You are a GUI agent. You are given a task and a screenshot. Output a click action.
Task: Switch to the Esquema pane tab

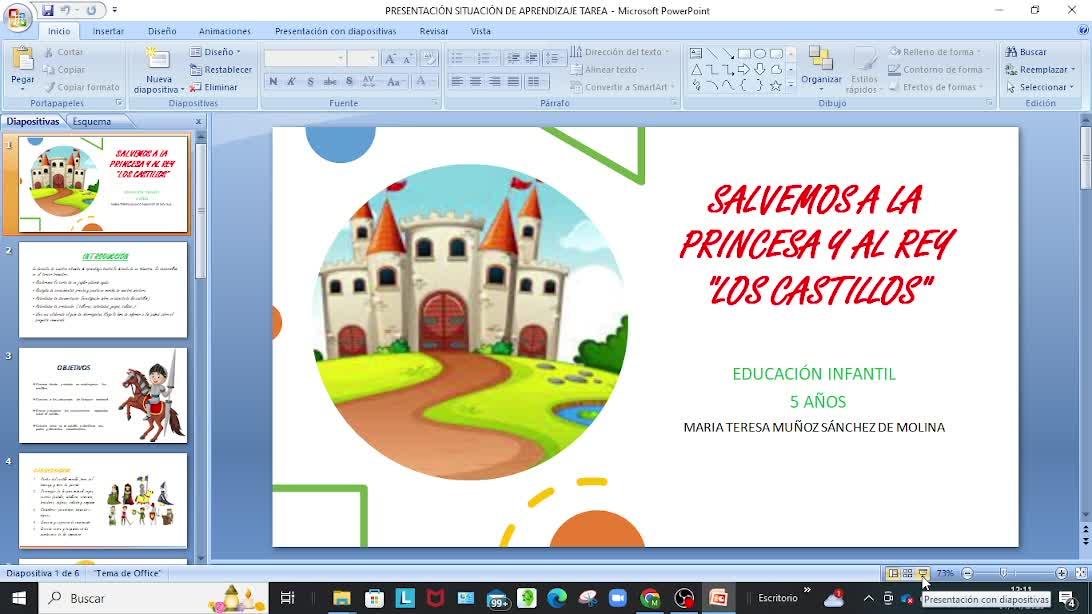[x=92, y=122]
